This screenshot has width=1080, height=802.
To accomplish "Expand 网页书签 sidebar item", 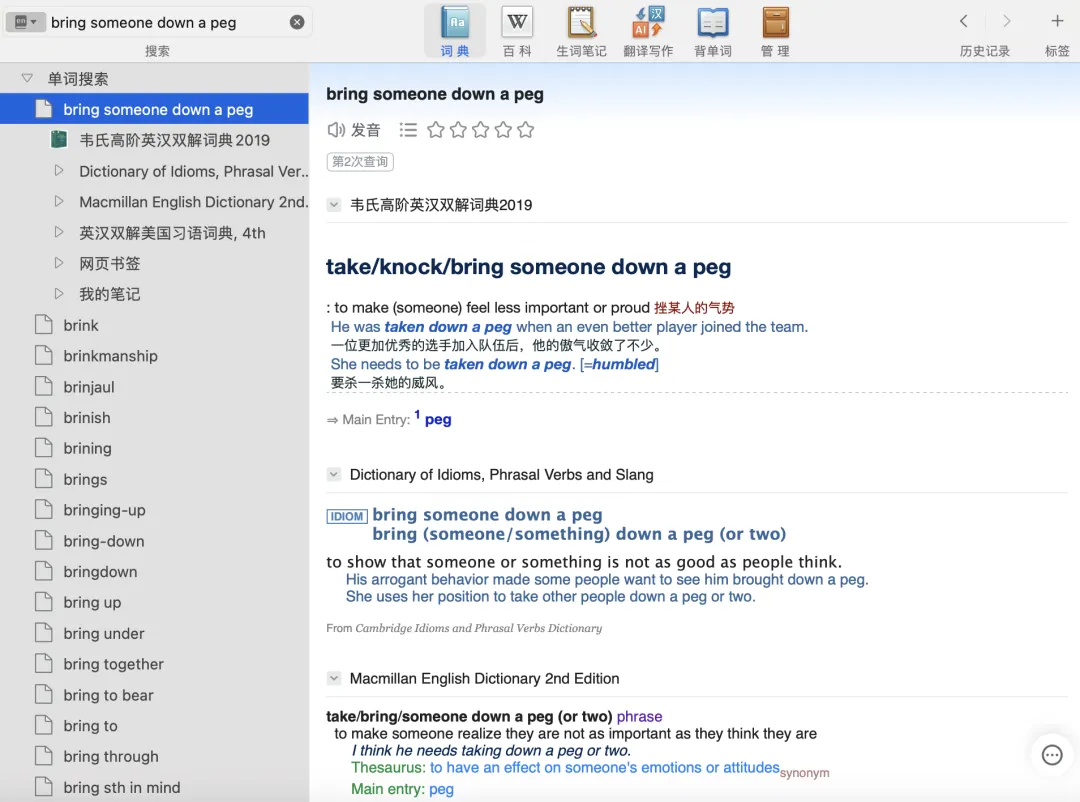I will click(59, 263).
